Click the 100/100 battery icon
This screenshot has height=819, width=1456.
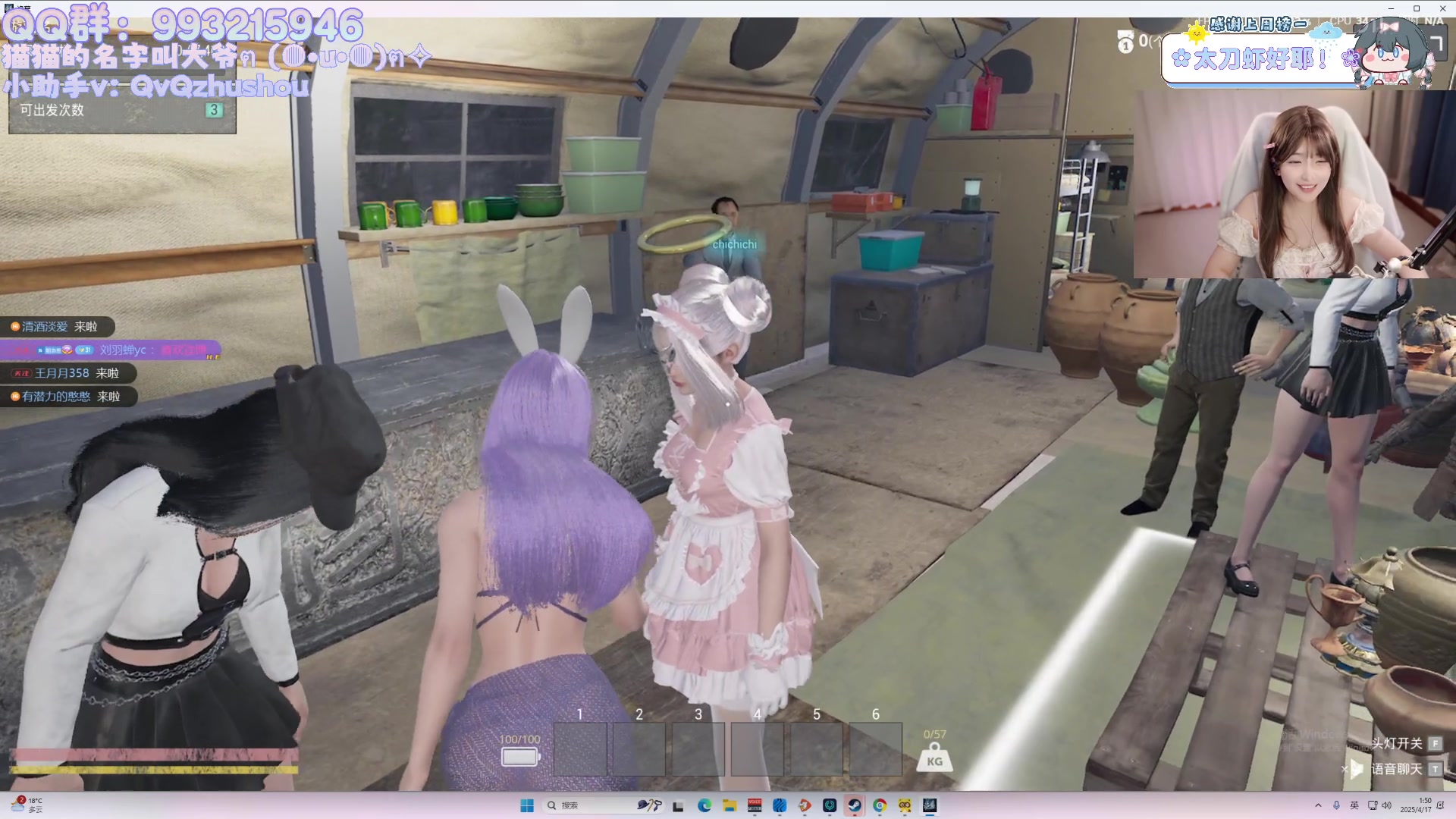coord(520,757)
